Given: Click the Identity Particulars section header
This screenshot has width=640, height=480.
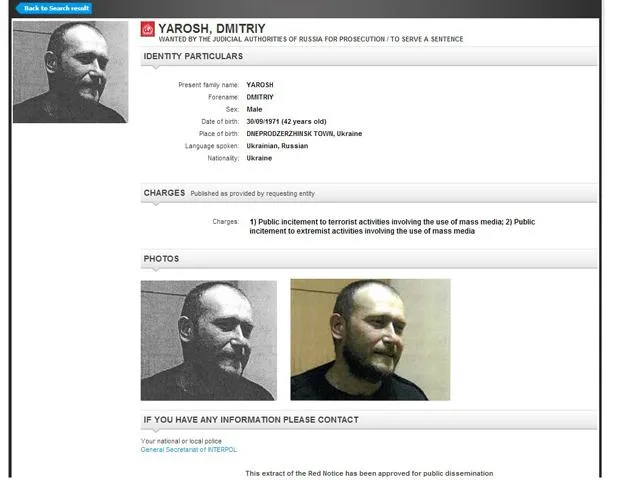Looking at the screenshot, I should click(x=369, y=56).
